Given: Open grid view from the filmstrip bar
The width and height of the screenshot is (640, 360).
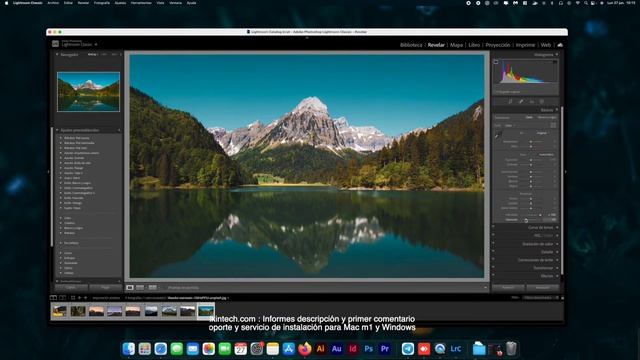Looking at the screenshot, I should click(x=73, y=298).
